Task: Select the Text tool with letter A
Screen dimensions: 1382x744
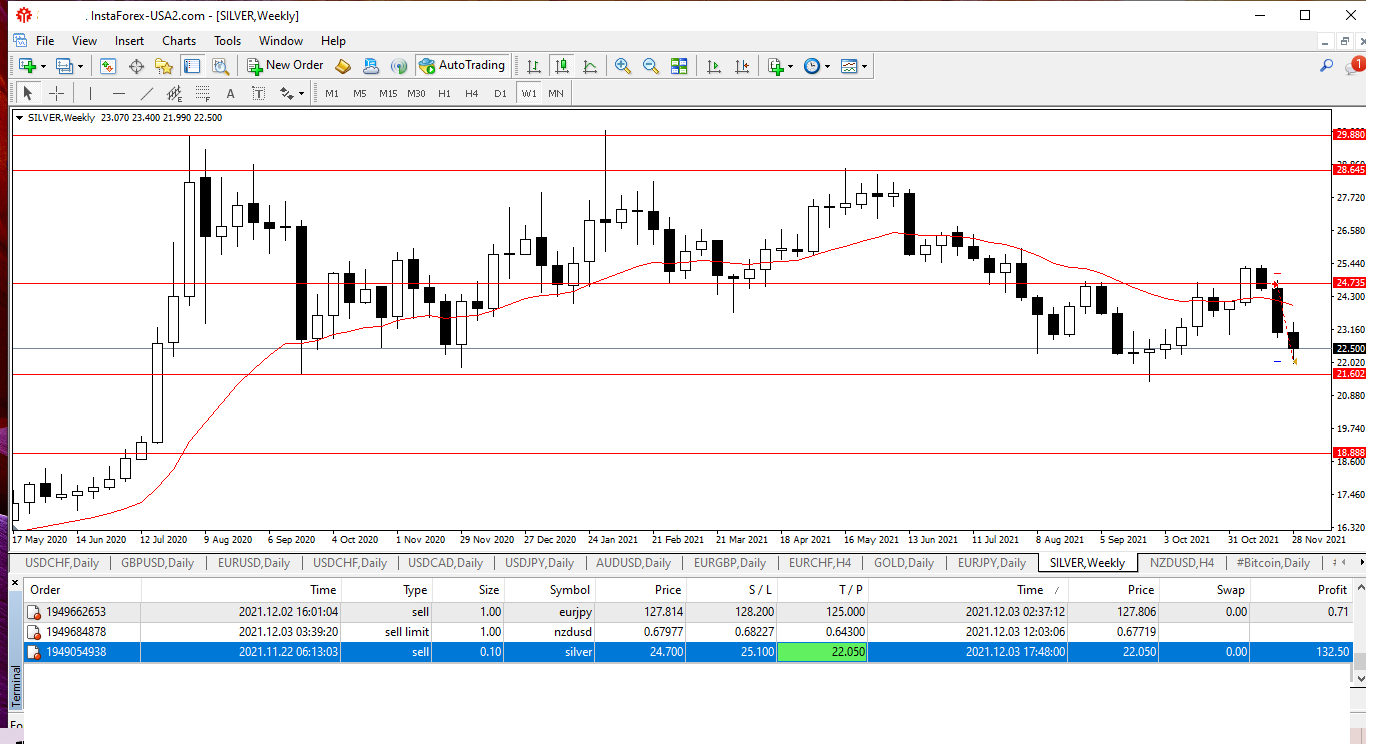Action: click(x=231, y=93)
